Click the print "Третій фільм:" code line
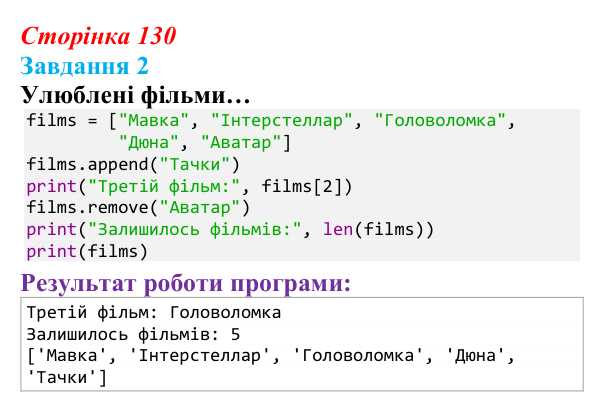The image size is (600, 412). [189, 186]
